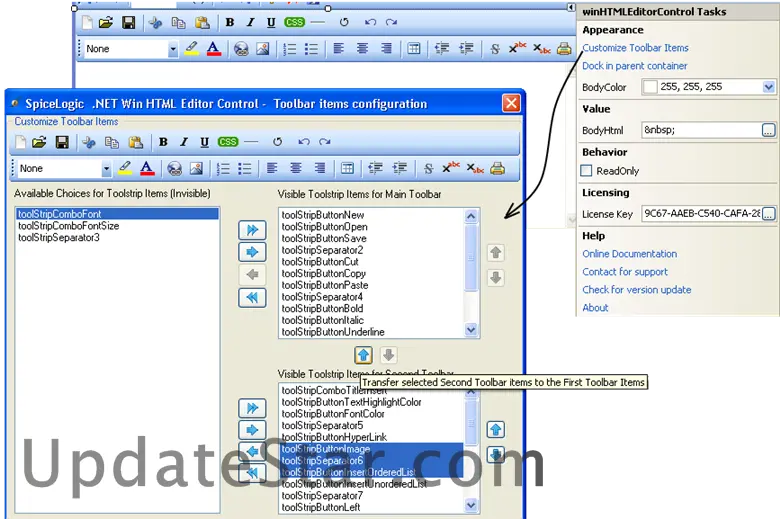Click the Open folder icon in the dialog toolbar
This screenshot has width=780, height=519.
pyautogui.click(x=39, y=142)
